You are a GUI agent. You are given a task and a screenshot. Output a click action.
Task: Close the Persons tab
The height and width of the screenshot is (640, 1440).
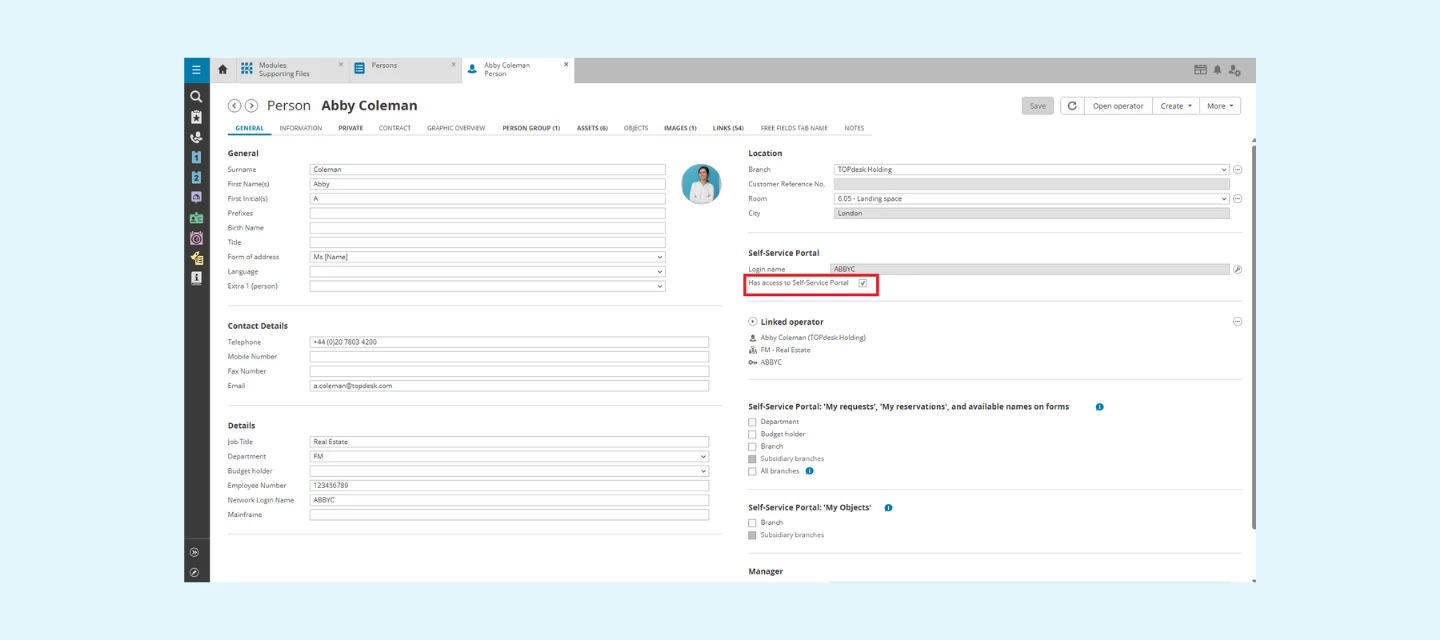click(x=453, y=65)
